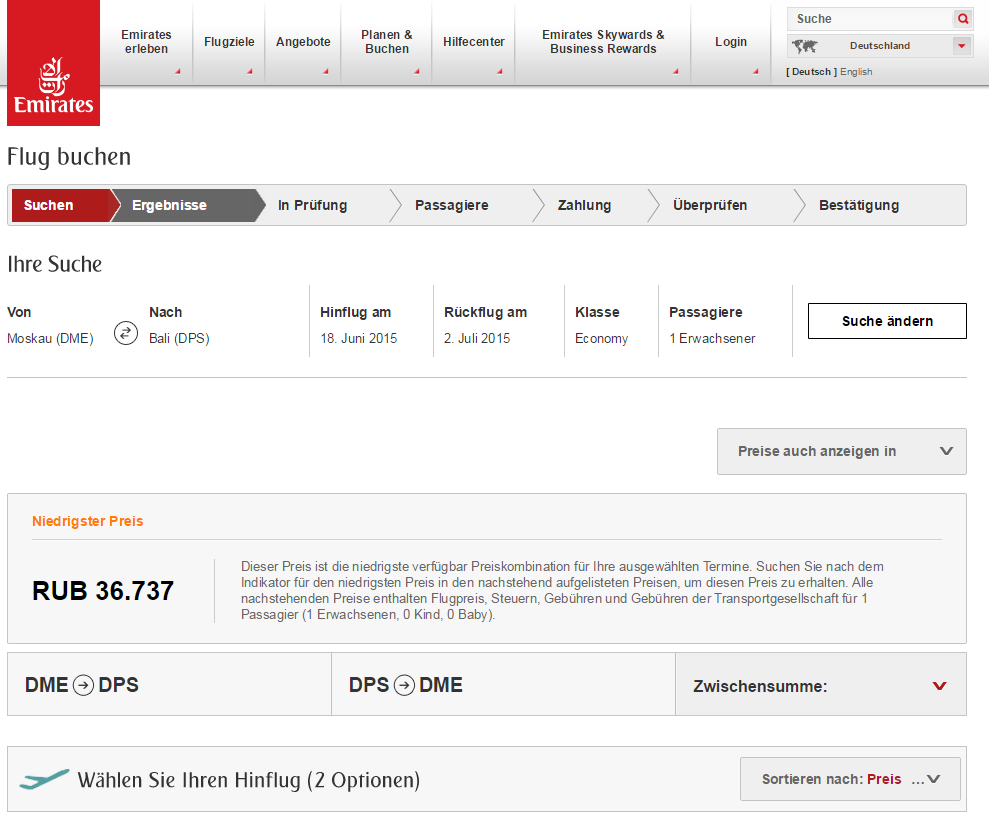Click the 18. Juni 2015 outbound date
This screenshot has width=989, height=820.
click(x=358, y=338)
